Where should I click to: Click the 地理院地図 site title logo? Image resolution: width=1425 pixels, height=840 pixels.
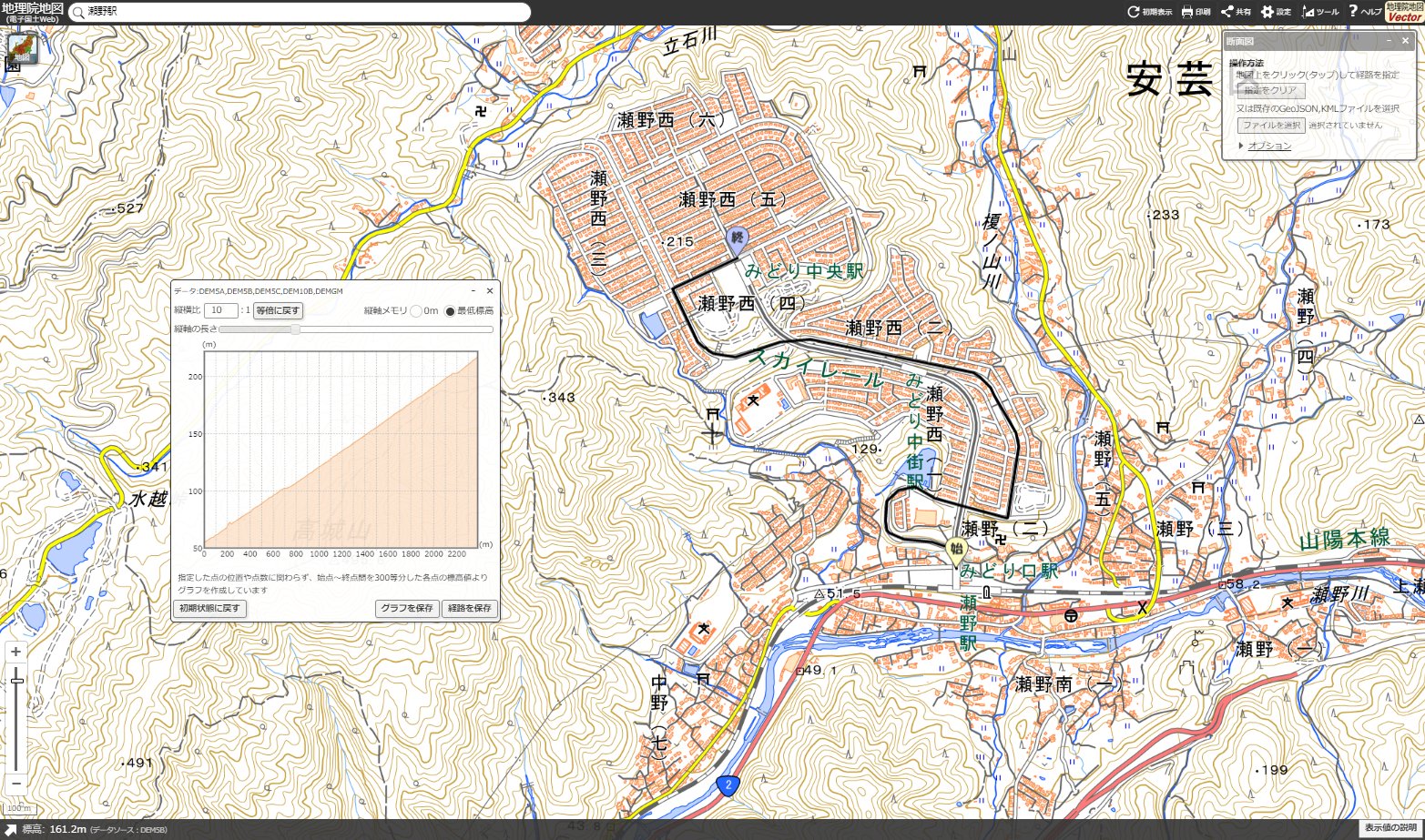(32, 12)
